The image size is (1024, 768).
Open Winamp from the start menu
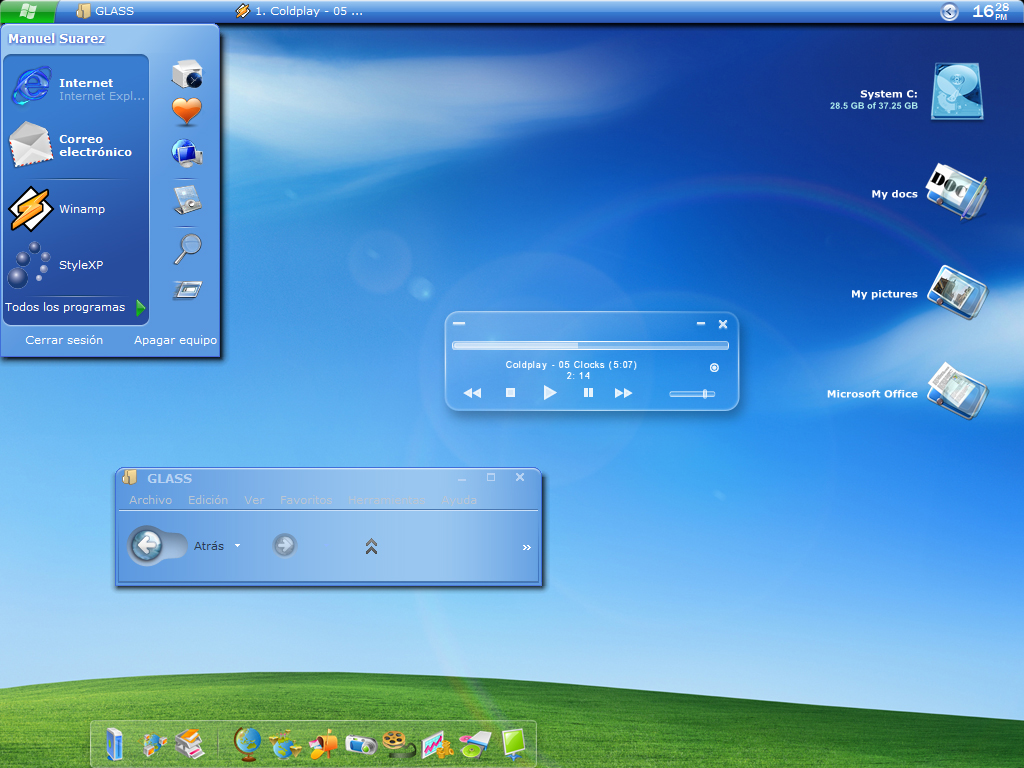(75, 209)
